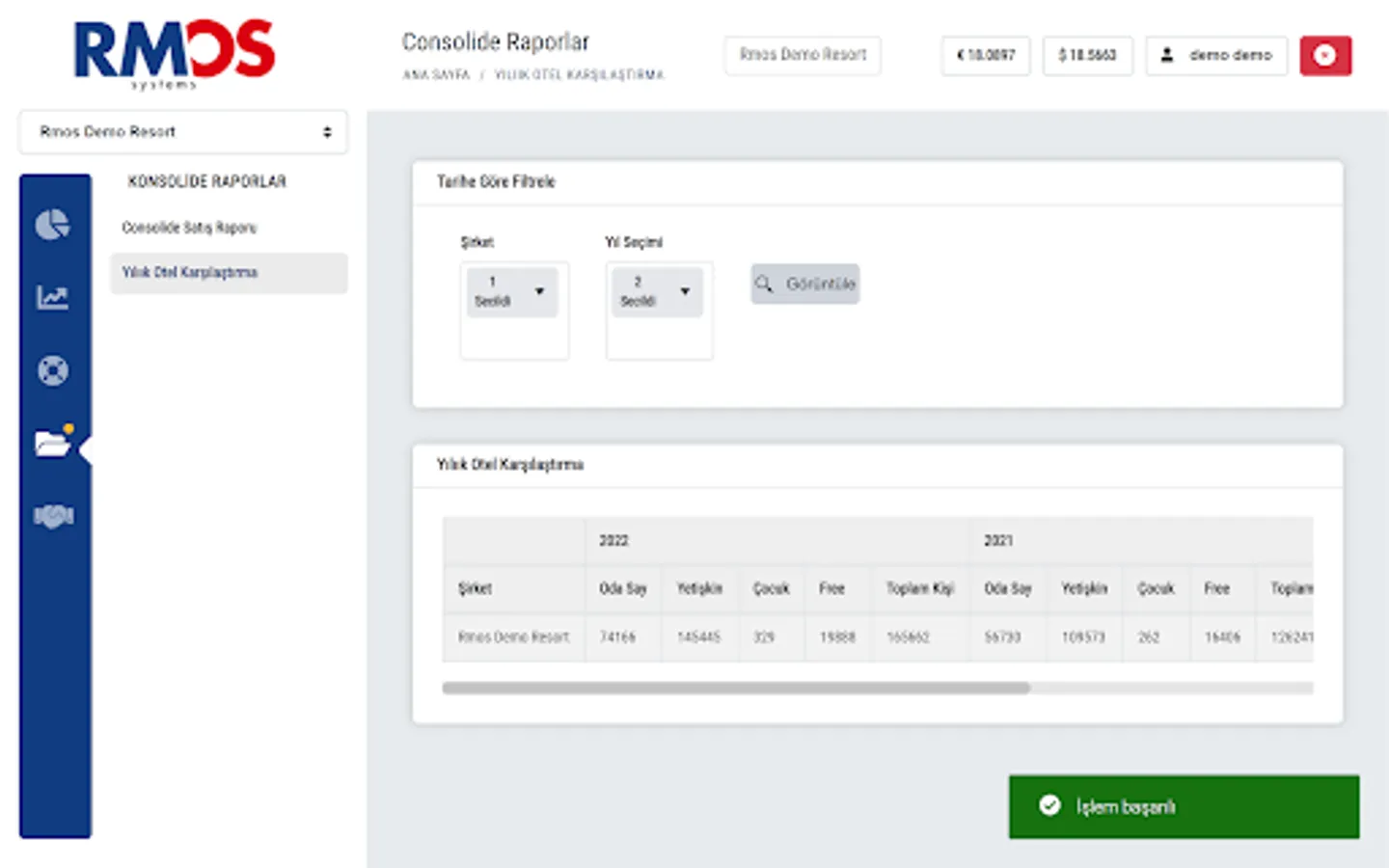Click the 2021 Oda Say column header
The height and width of the screenshot is (868, 1389).
(1008, 588)
